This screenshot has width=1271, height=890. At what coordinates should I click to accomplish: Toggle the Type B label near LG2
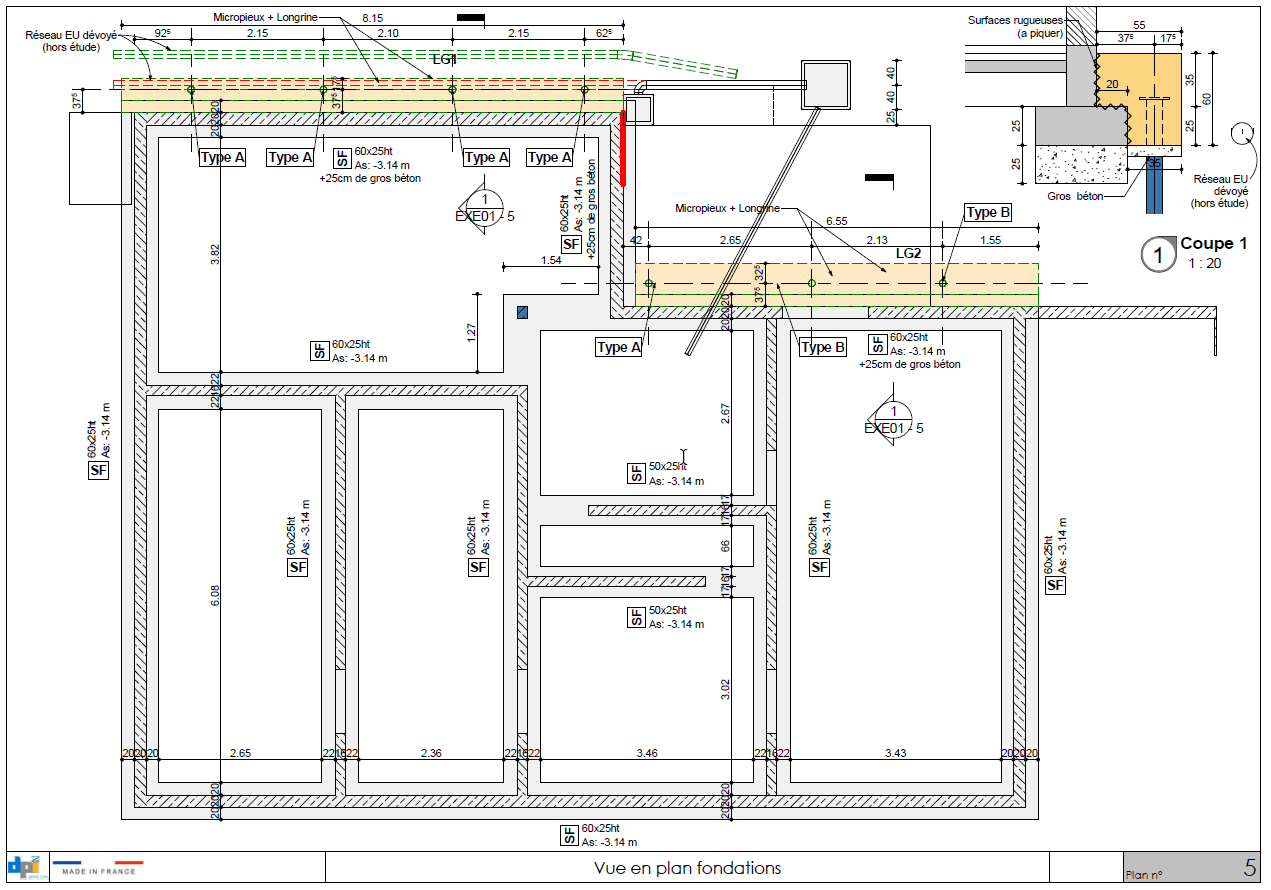tap(986, 212)
